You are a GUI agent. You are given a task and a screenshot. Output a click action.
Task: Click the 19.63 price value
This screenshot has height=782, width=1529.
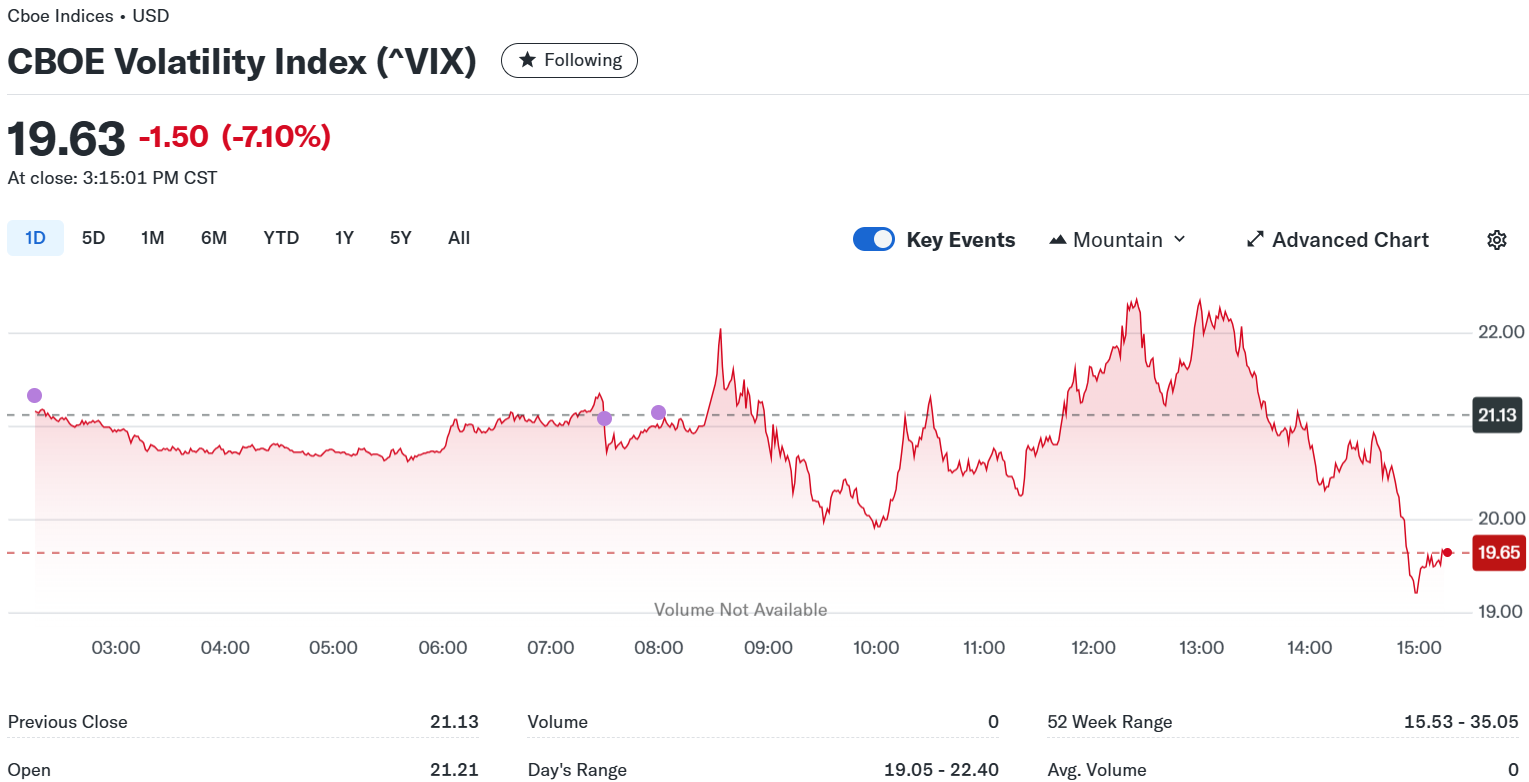click(x=67, y=138)
